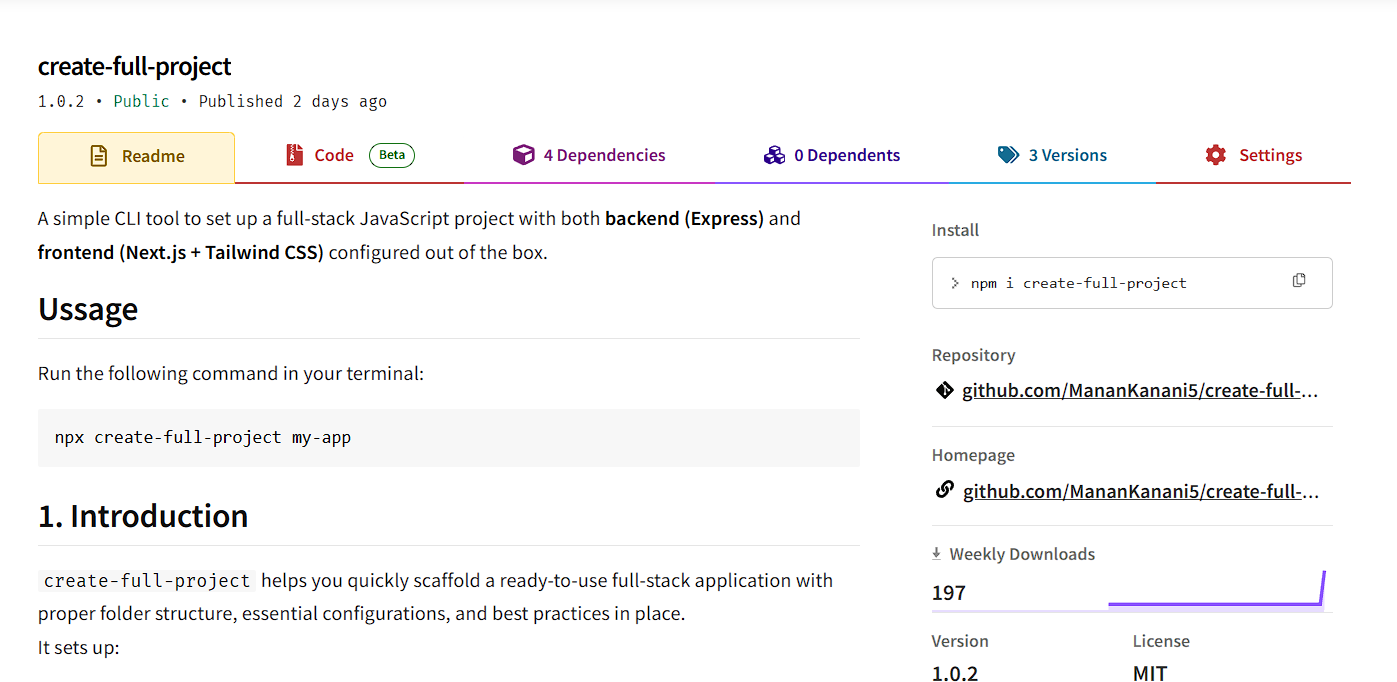Switch to the Code tab
Image resolution: width=1397 pixels, height=682 pixels.
334,155
